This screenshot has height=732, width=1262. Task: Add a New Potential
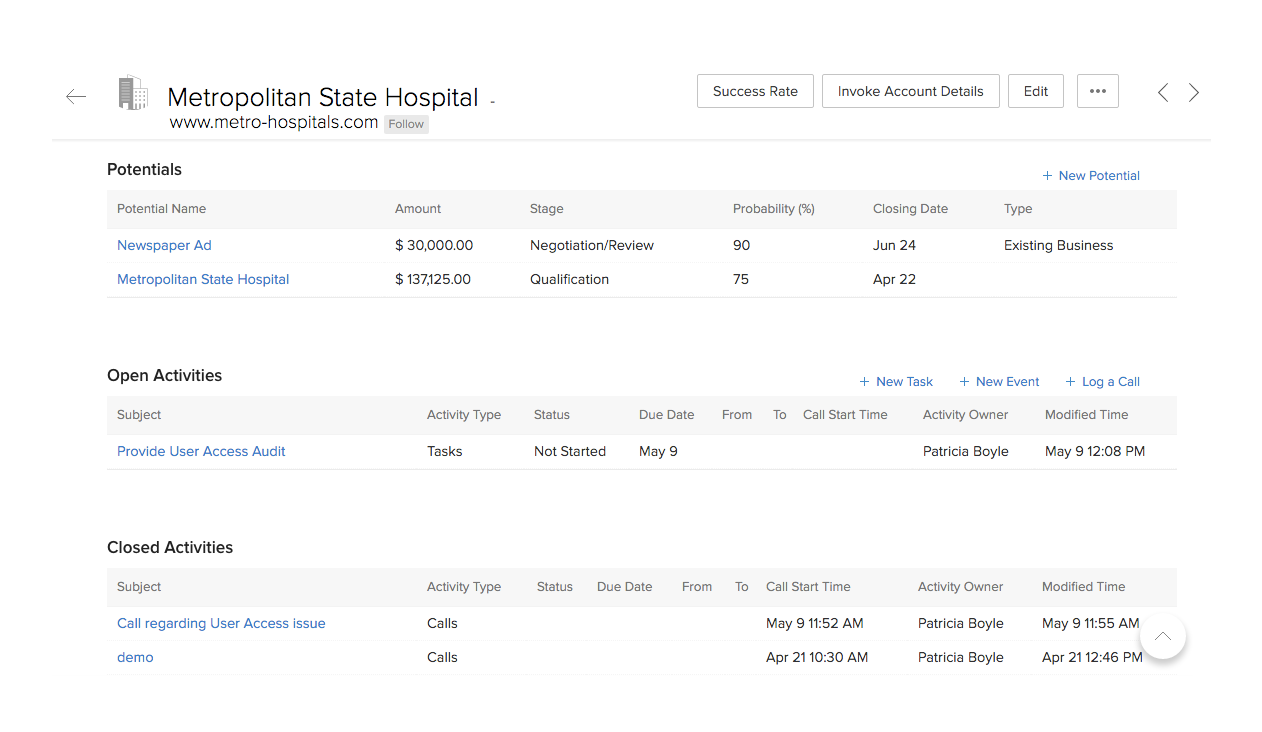coord(1090,176)
